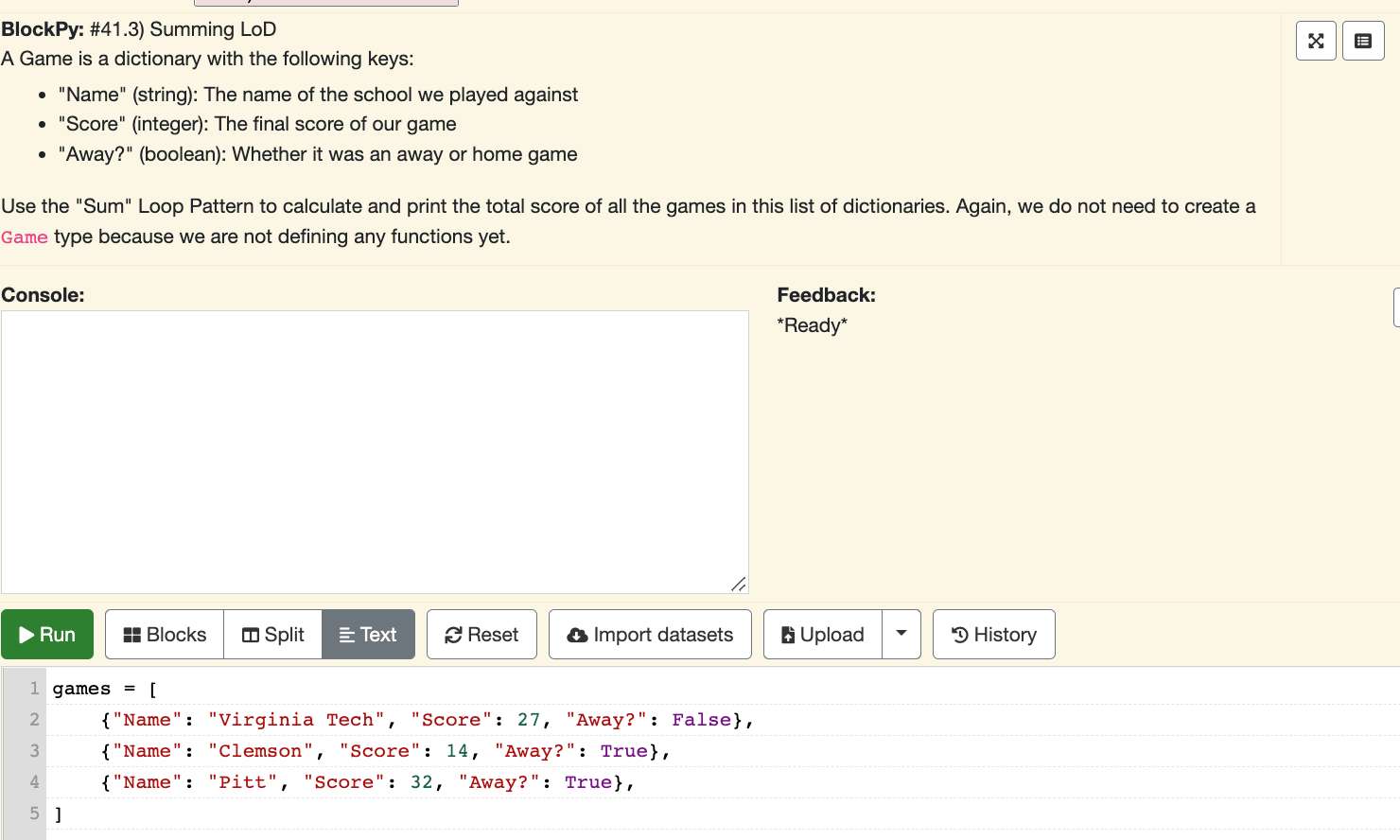Switch the editor to Split view
Screen dimensions: 1400x840
pos(272,634)
